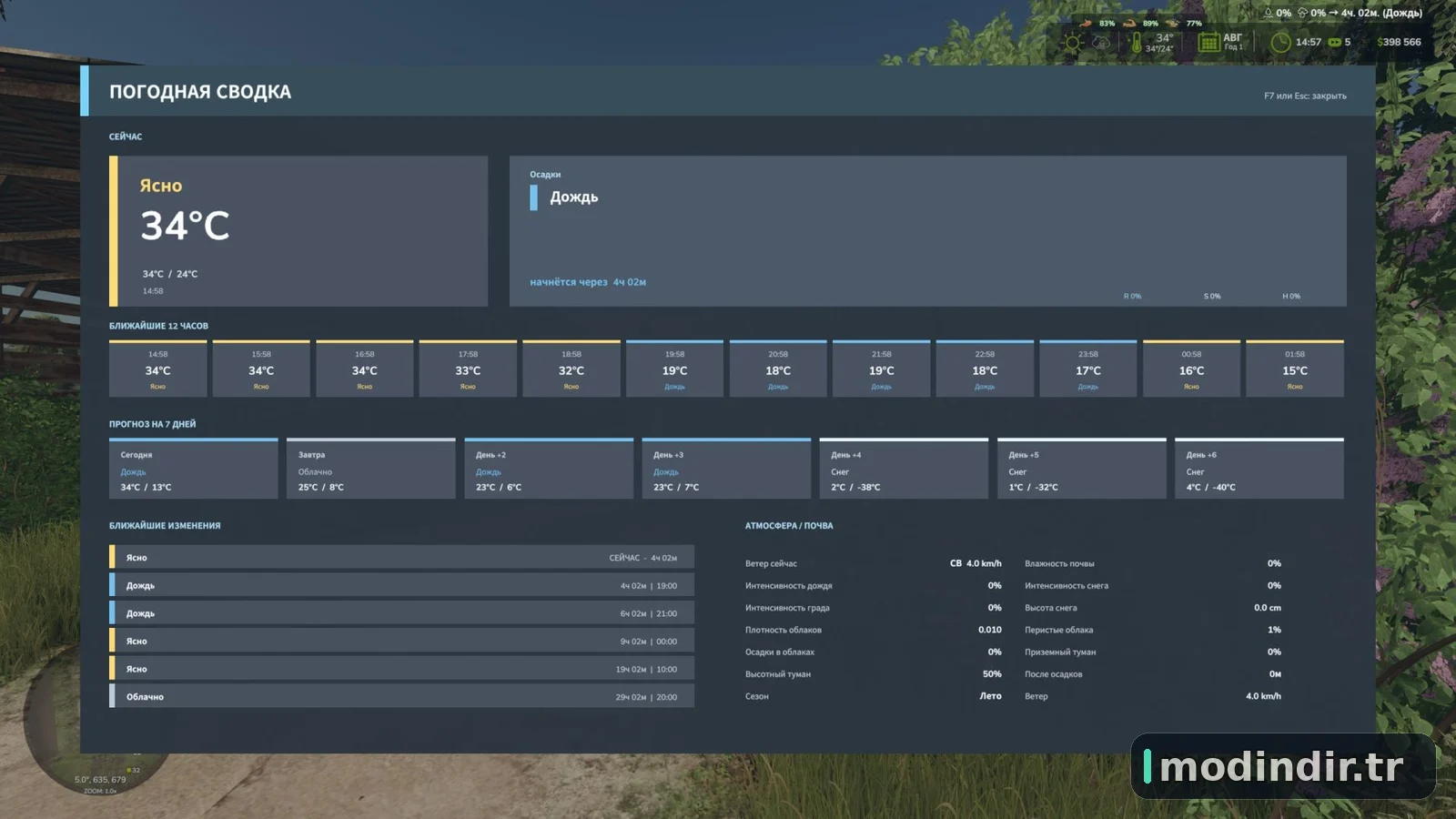Select the 00:58 hour card showing 16°C
Screen dimensions: 1456x819
1191,369
